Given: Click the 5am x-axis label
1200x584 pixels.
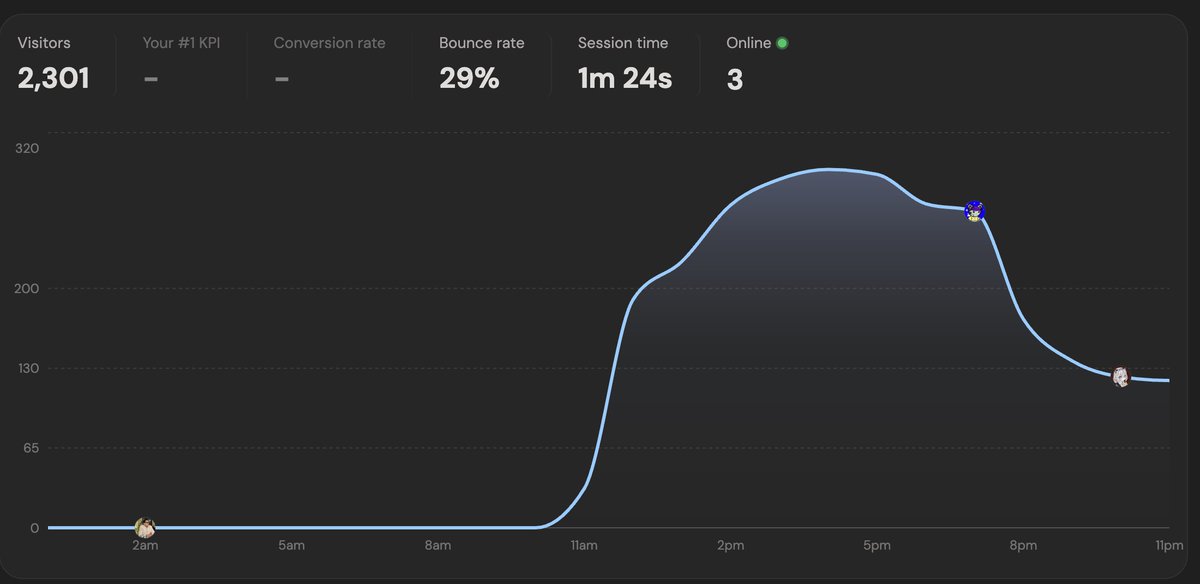Looking at the screenshot, I should tap(291, 546).
